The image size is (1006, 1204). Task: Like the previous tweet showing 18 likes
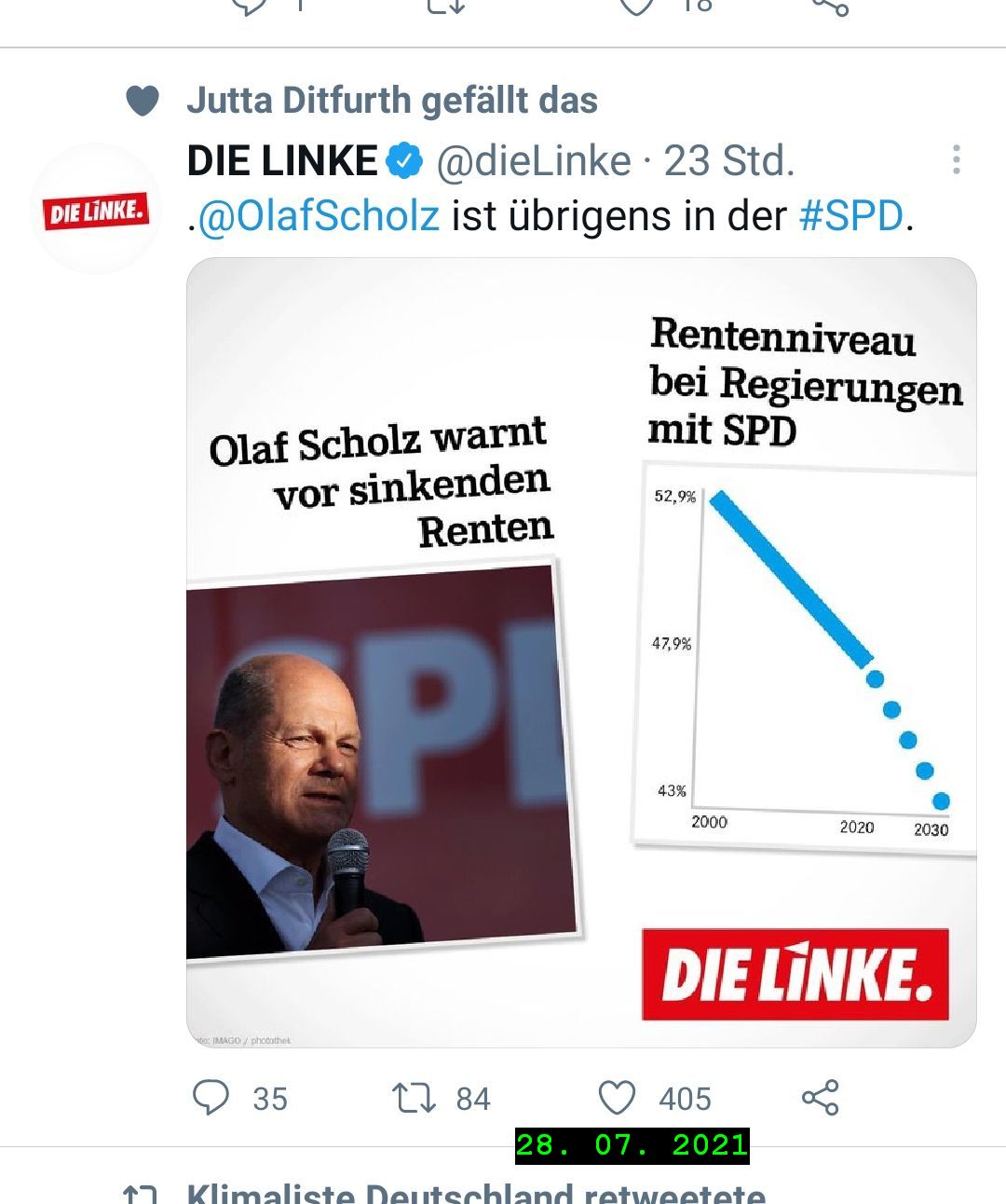pos(639,6)
